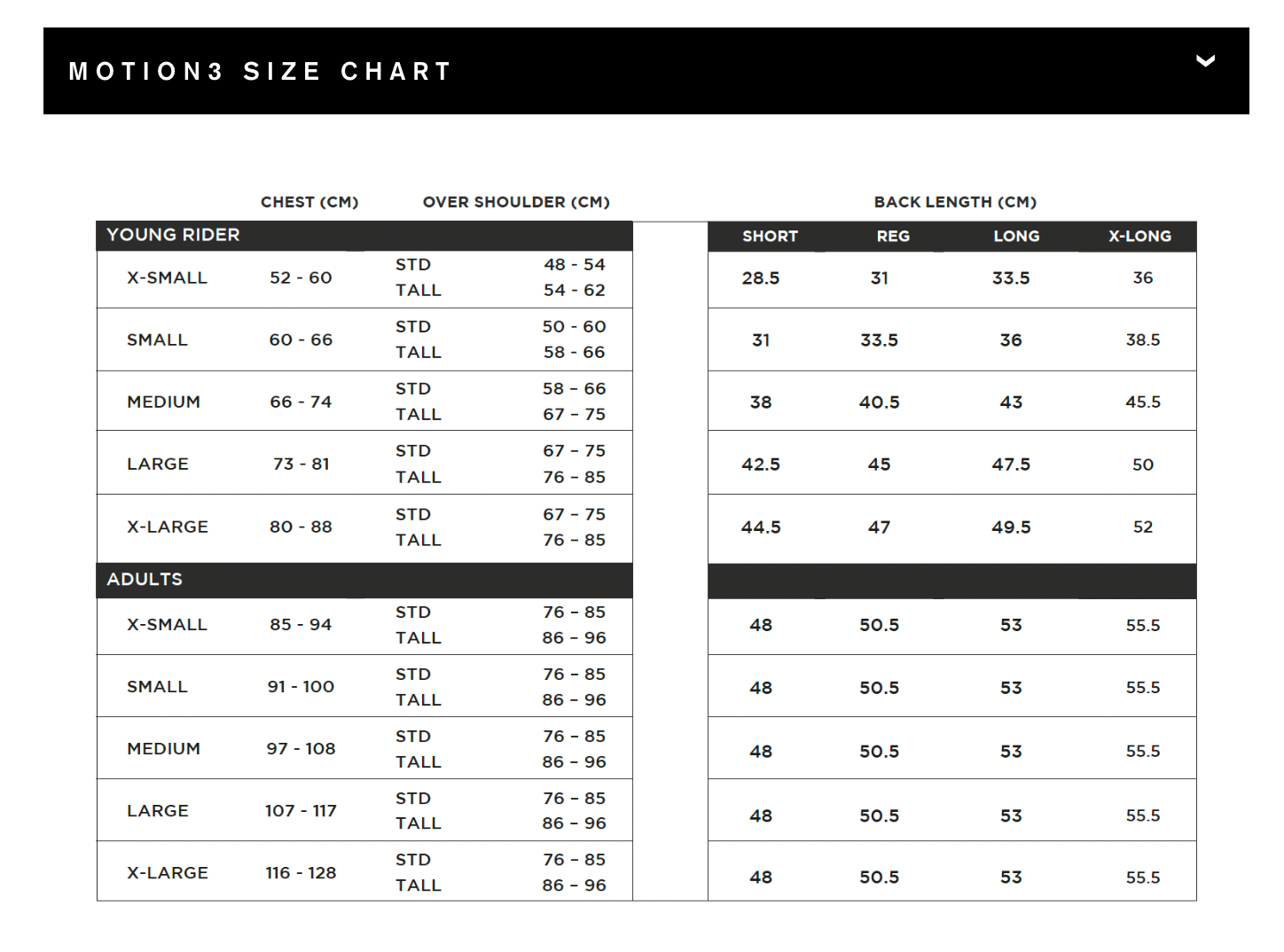Click Adults LARGE chest value 107 - 117
Image resolution: width=1284 pixels, height=952 pixels.
coord(301,811)
